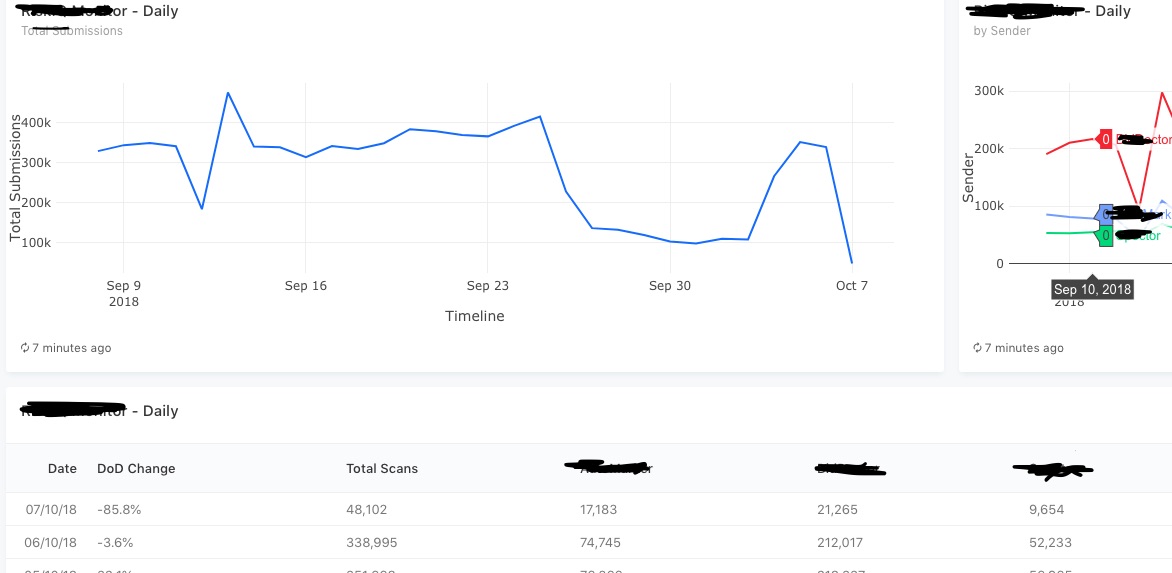Click the red sender line's 300k peak
Viewport: 1172px width, 573px height.
pyautogui.click(x=1162, y=92)
